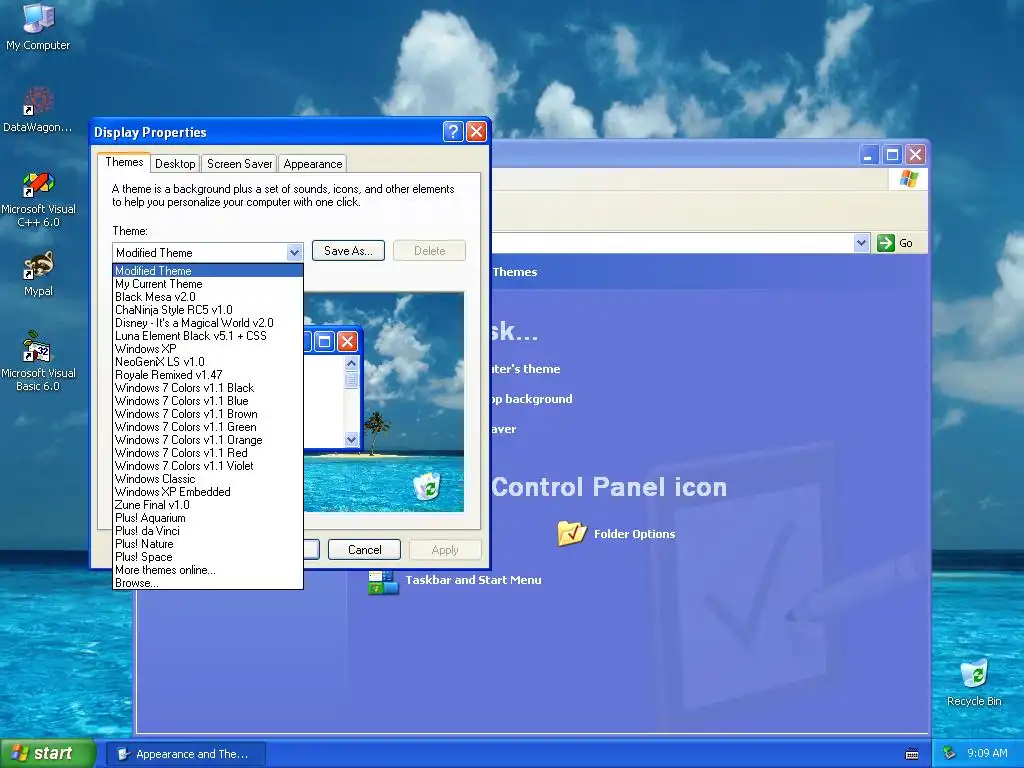Viewport: 1024px width, 768px height.
Task: Launch Microsoft Visual C++ 6.0 shortcut
Action: click(x=38, y=199)
